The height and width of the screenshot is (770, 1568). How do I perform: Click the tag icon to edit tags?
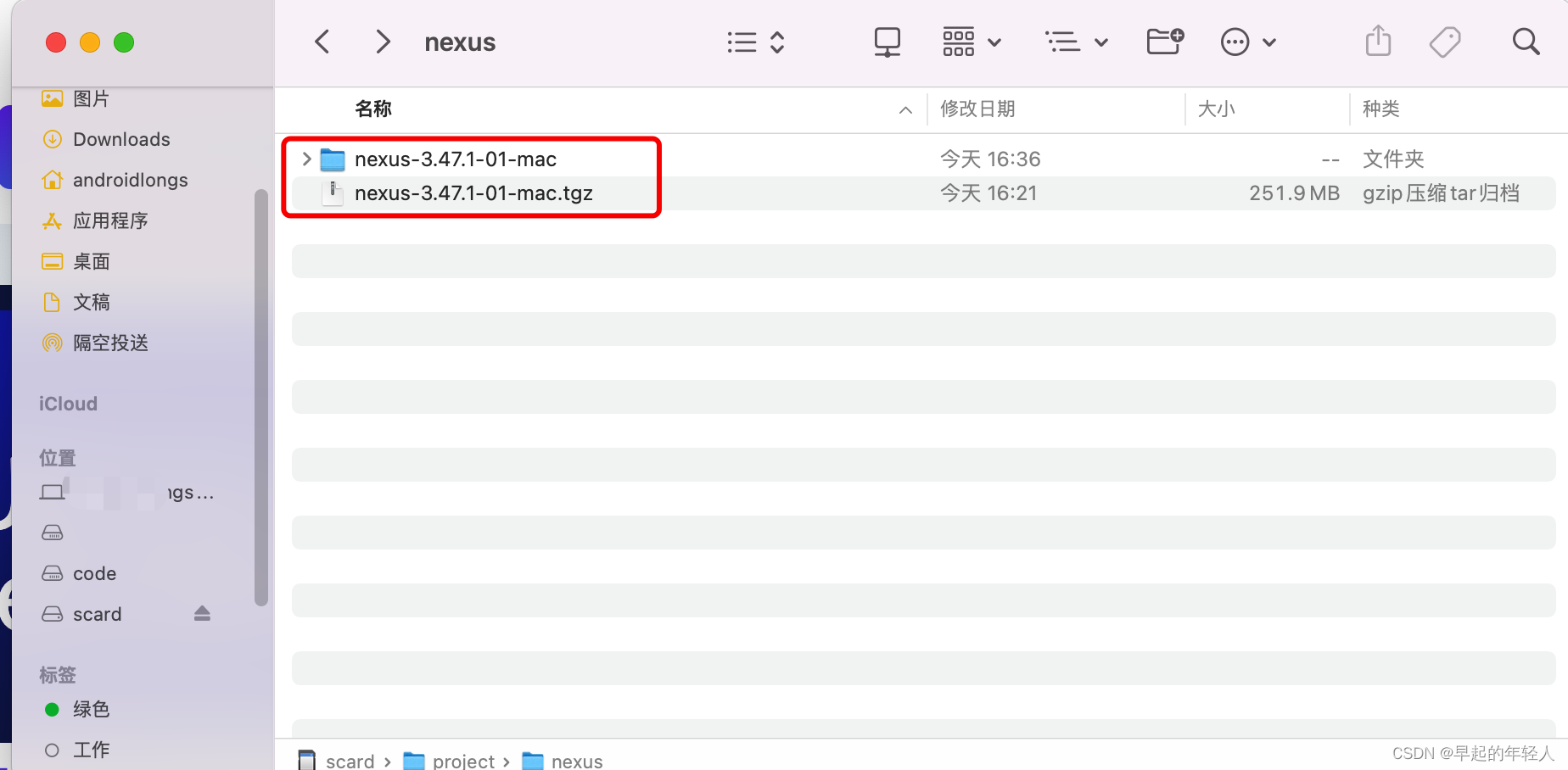tap(1445, 42)
